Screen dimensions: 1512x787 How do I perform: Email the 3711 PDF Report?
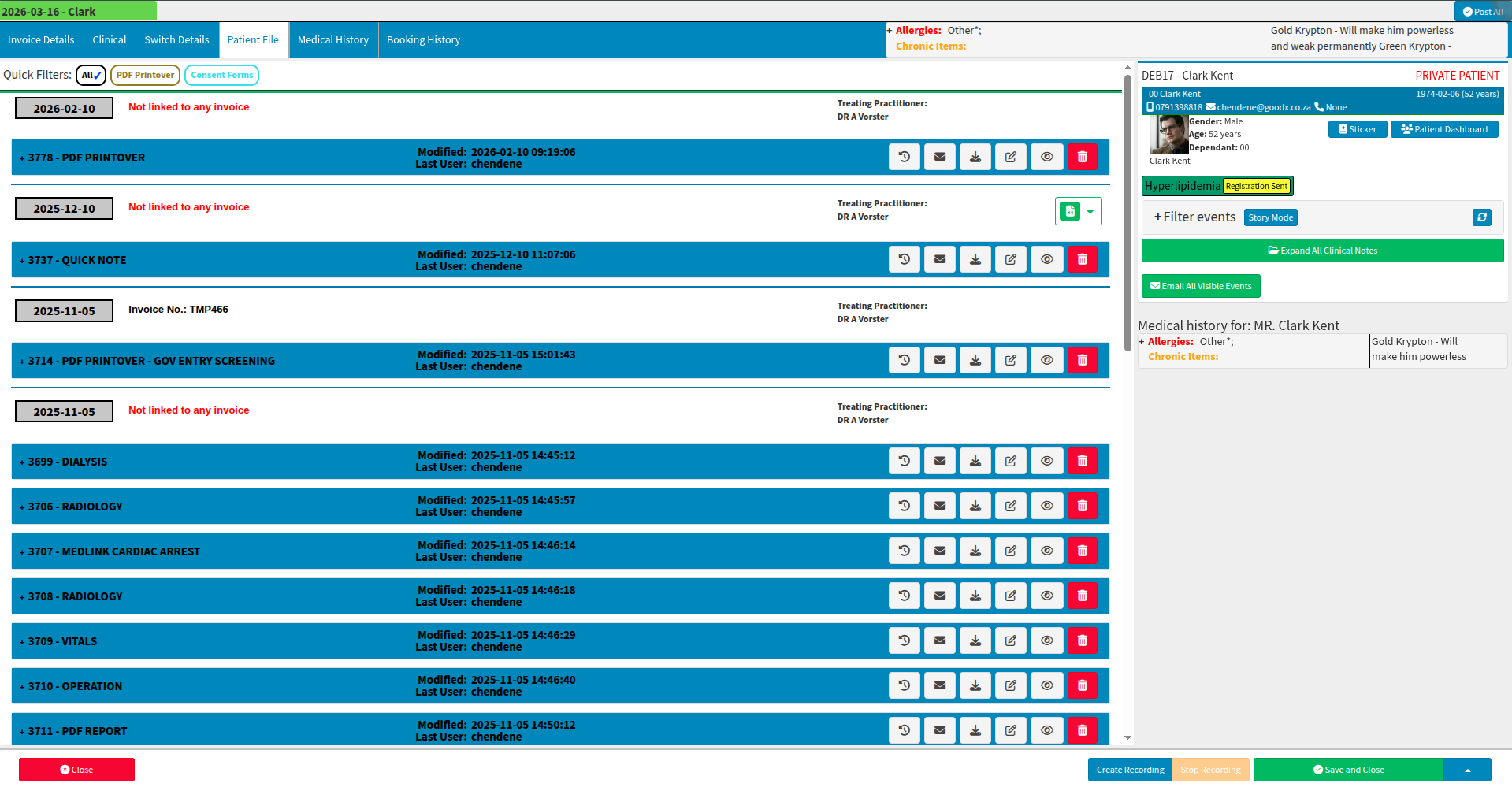click(940, 730)
